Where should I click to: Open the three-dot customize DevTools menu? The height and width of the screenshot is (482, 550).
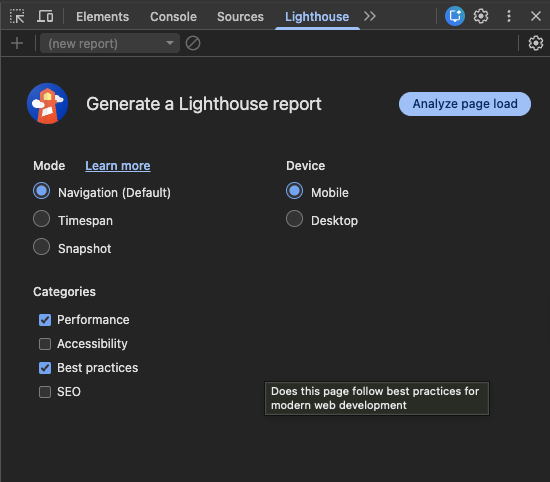point(509,16)
